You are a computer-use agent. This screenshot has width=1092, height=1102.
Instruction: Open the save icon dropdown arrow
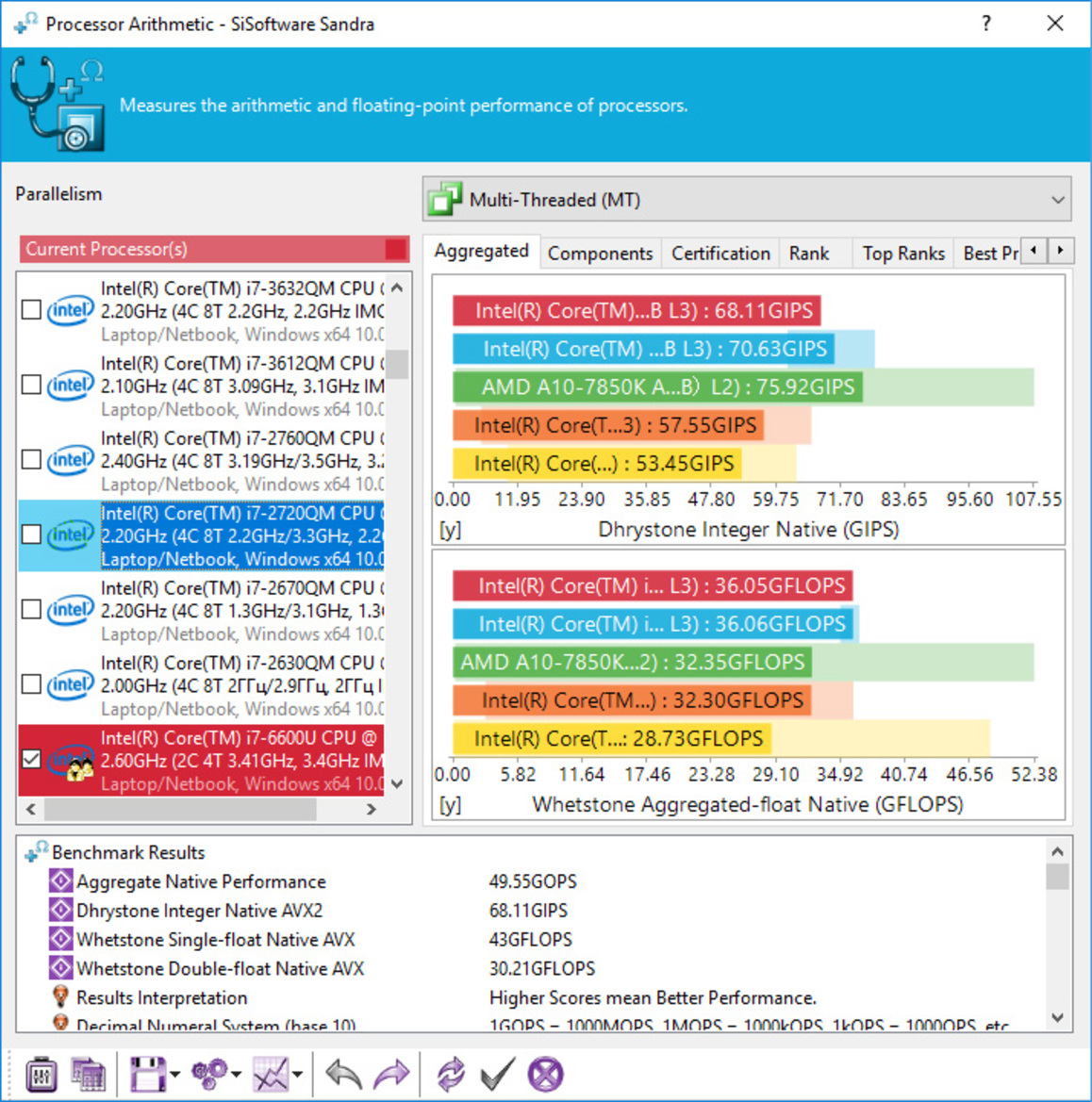click(x=175, y=1075)
